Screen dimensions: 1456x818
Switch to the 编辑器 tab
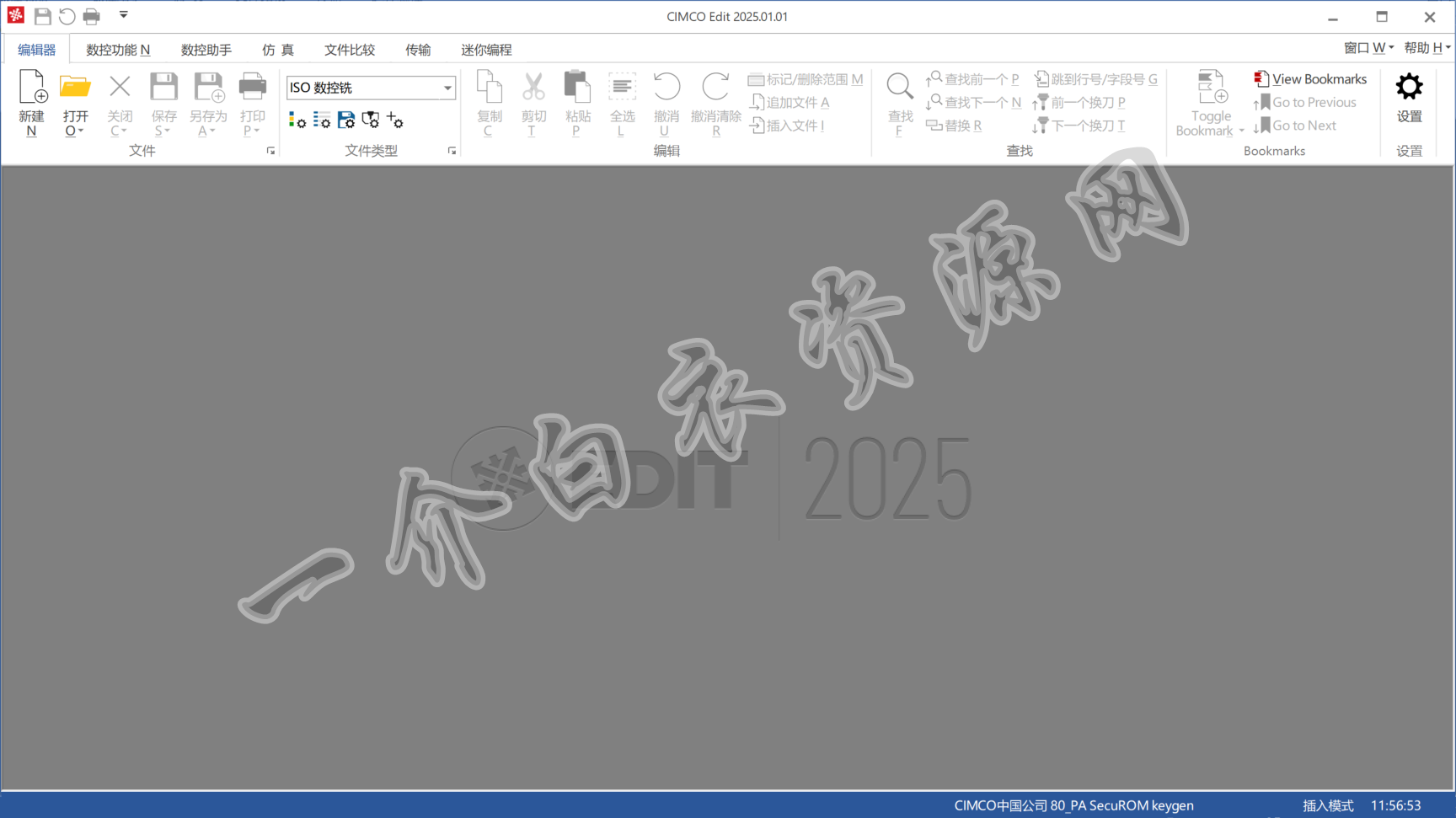point(36,50)
